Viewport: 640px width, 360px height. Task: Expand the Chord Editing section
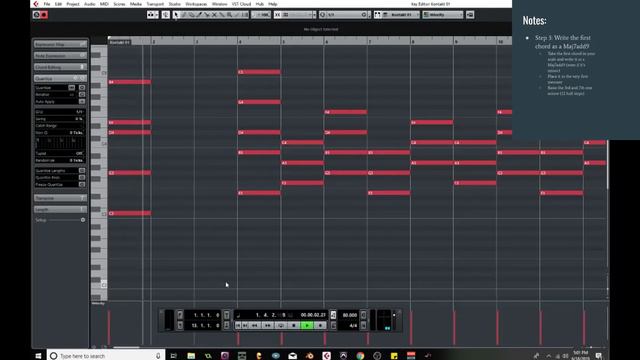pos(60,67)
